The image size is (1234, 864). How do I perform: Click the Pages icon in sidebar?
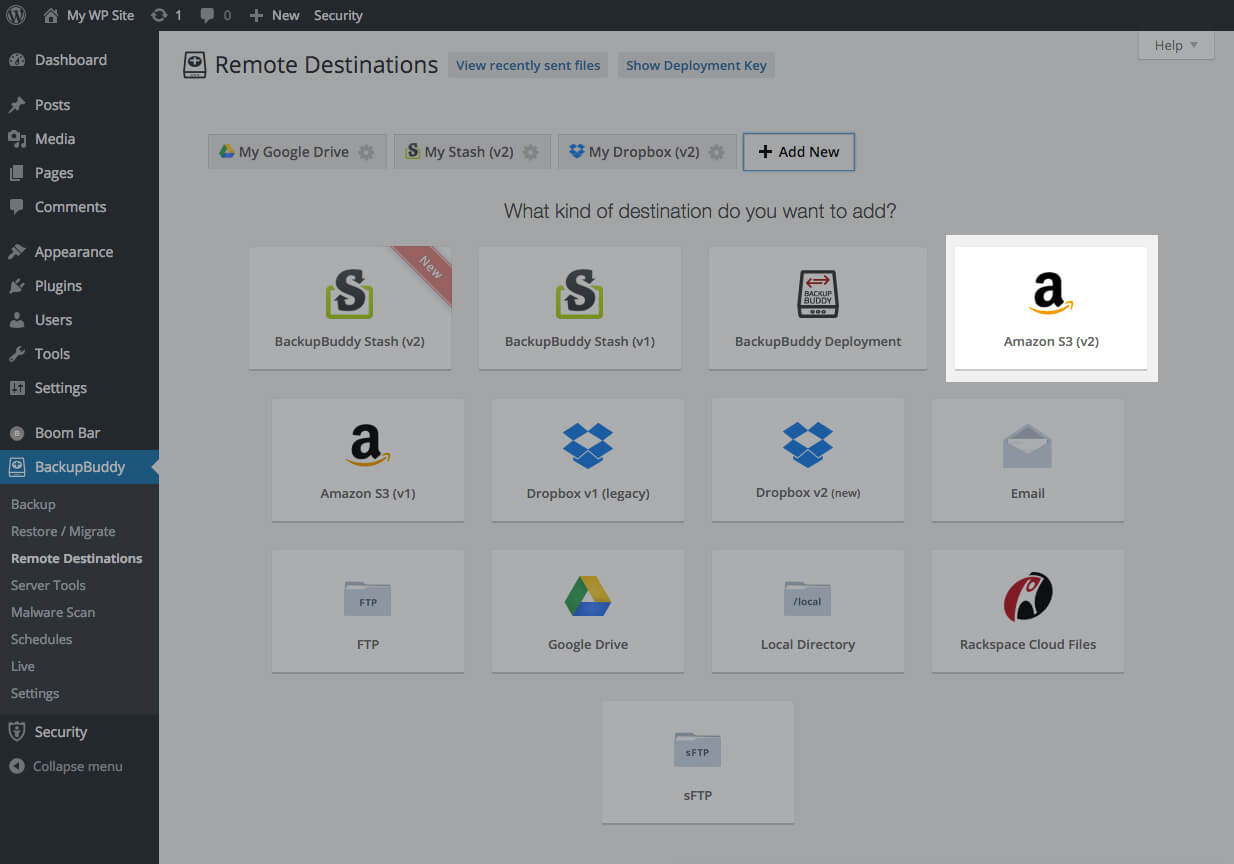pos(17,173)
